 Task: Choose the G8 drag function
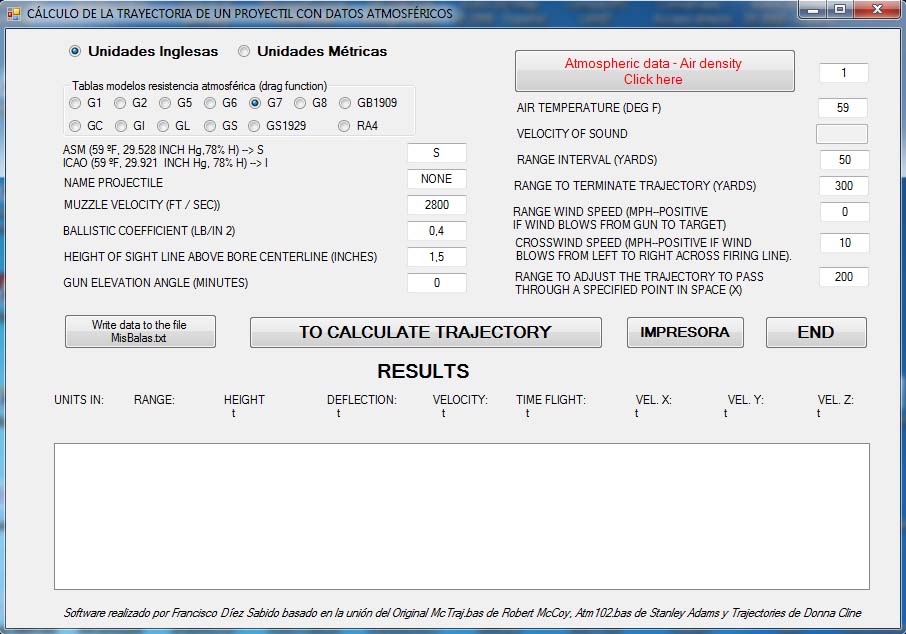pyautogui.click(x=301, y=103)
